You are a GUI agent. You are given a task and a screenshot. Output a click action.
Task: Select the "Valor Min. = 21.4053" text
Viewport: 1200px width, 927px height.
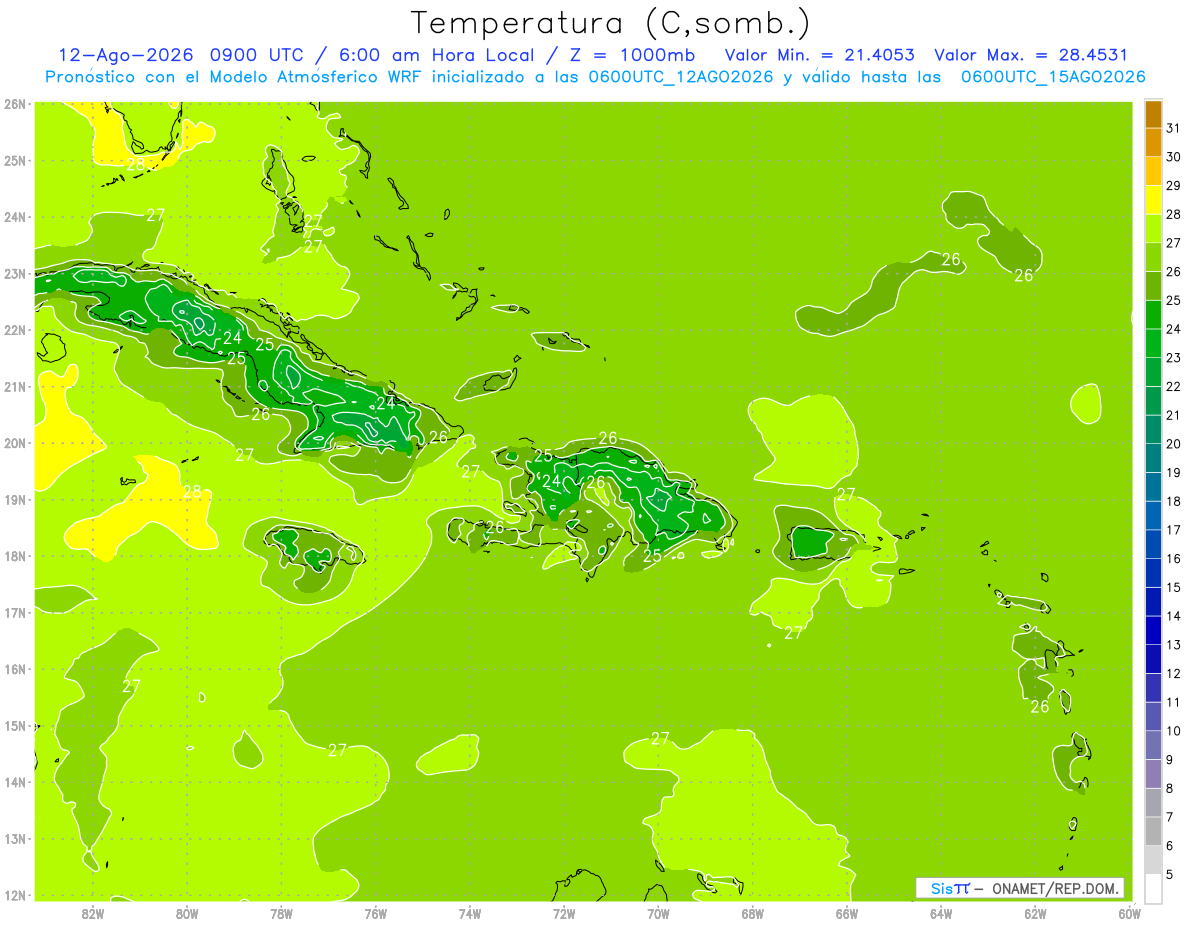pyautogui.click(x=819, y=55)
